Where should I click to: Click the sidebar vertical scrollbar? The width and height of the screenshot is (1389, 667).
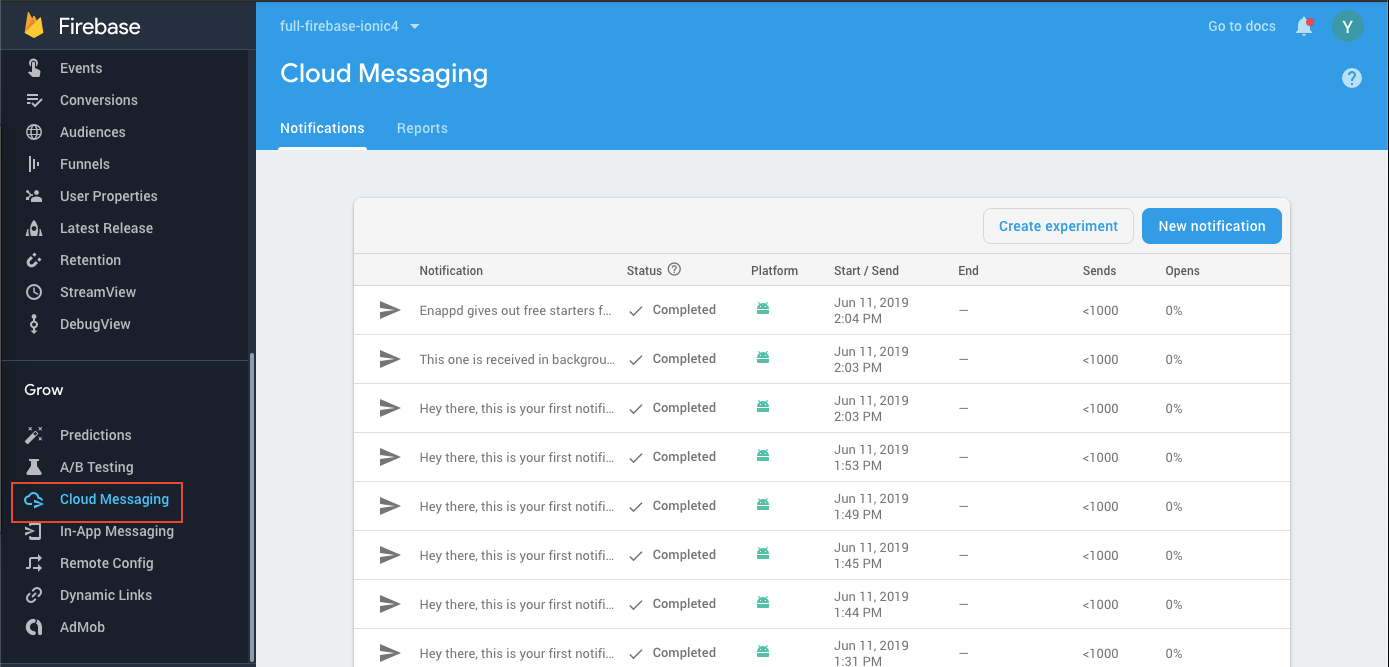[251, 505]
